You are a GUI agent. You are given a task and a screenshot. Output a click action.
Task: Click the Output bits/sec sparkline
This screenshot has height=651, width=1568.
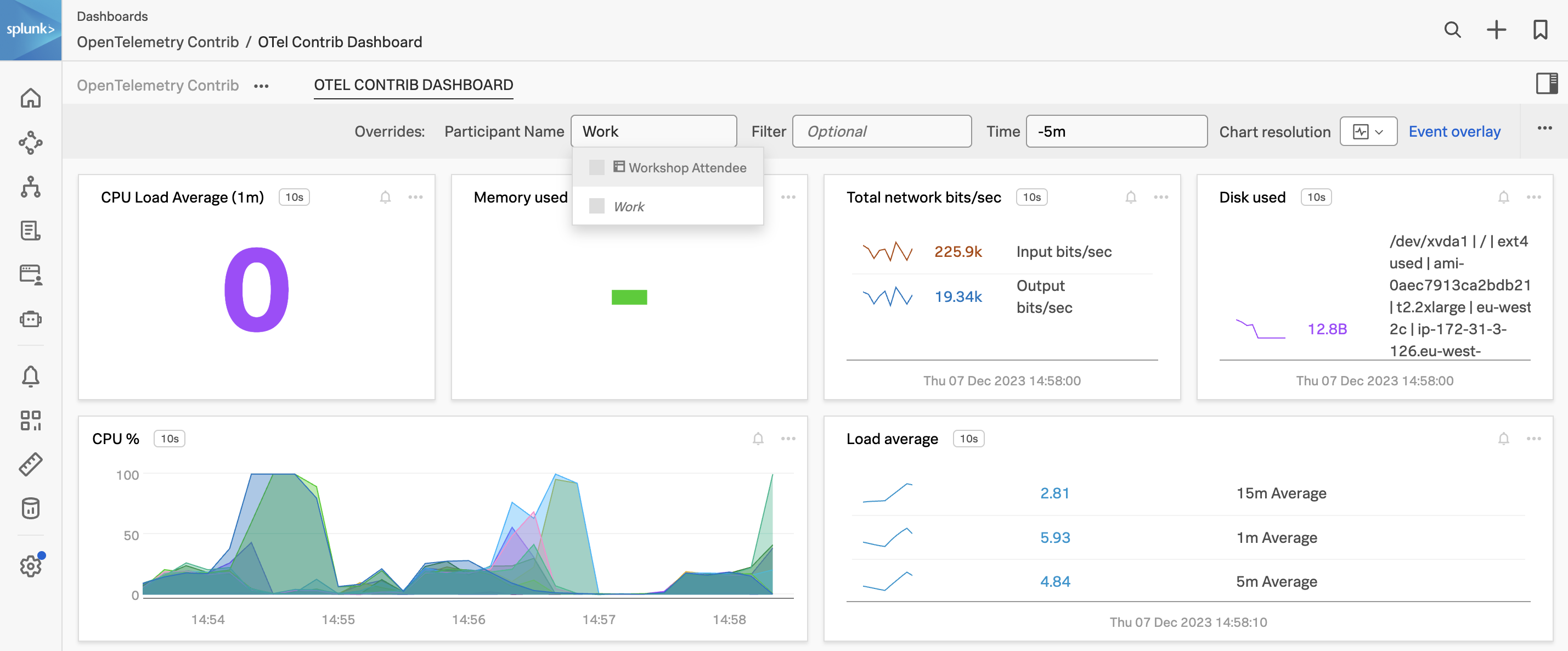coord(888,296)
